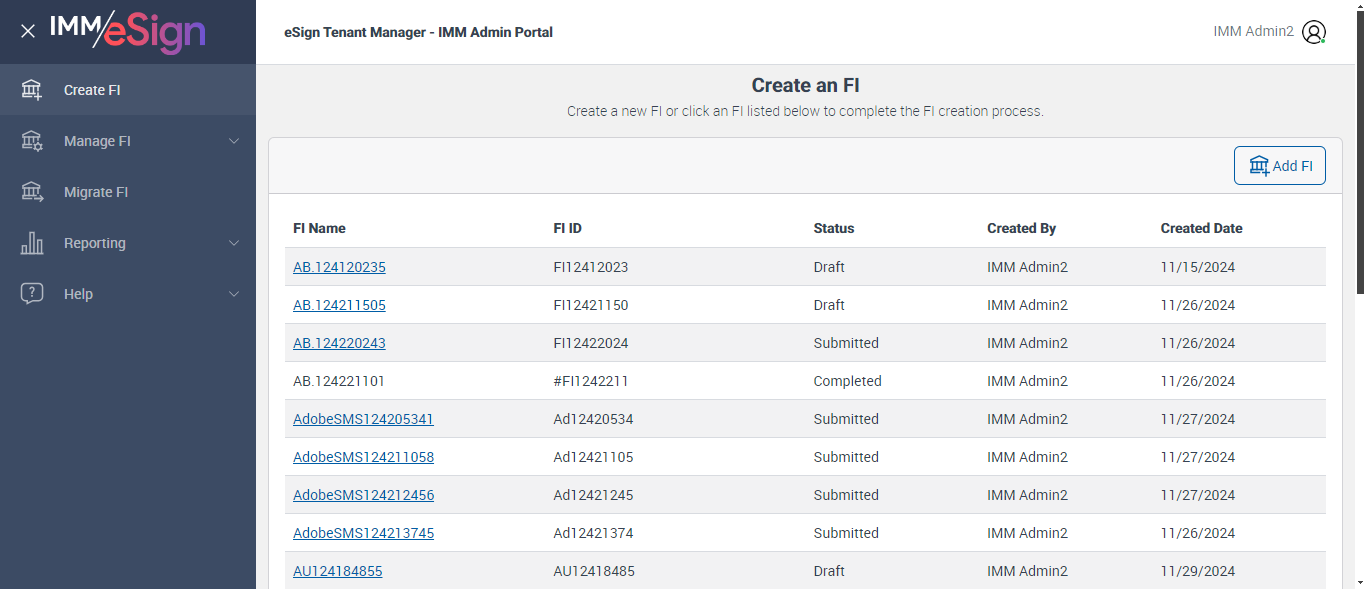Open FI link AU124184855
The image size is (1366, 589).
[337, 571]
